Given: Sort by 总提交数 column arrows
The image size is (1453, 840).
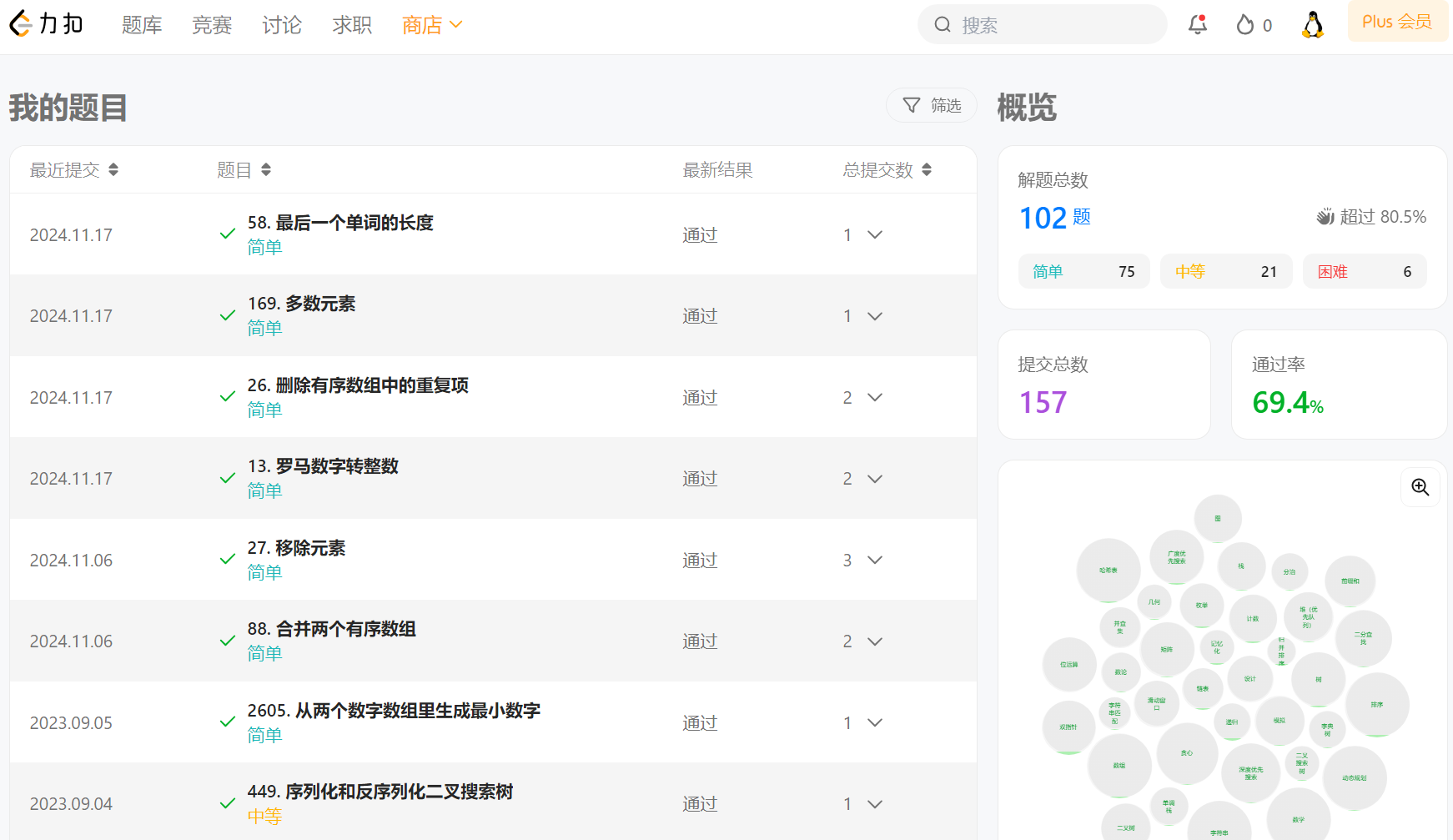Looking at the screenshot, I should 927,170.
